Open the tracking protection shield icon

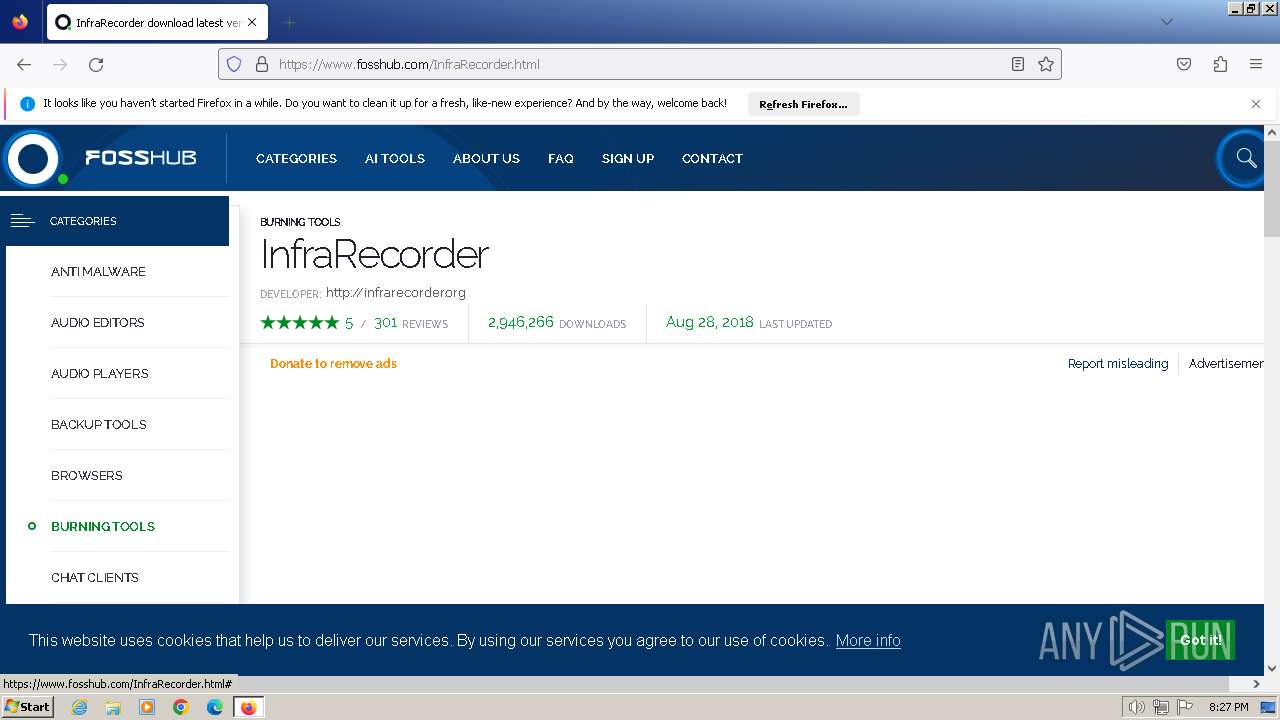click(234, 64)
